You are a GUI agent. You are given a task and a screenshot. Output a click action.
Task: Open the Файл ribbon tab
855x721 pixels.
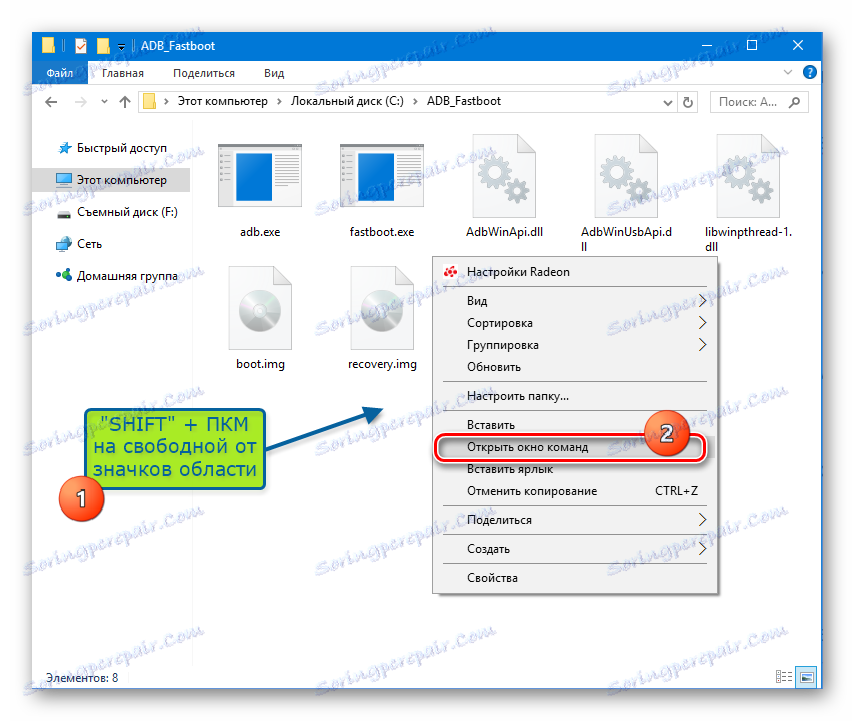click(60, 73)
